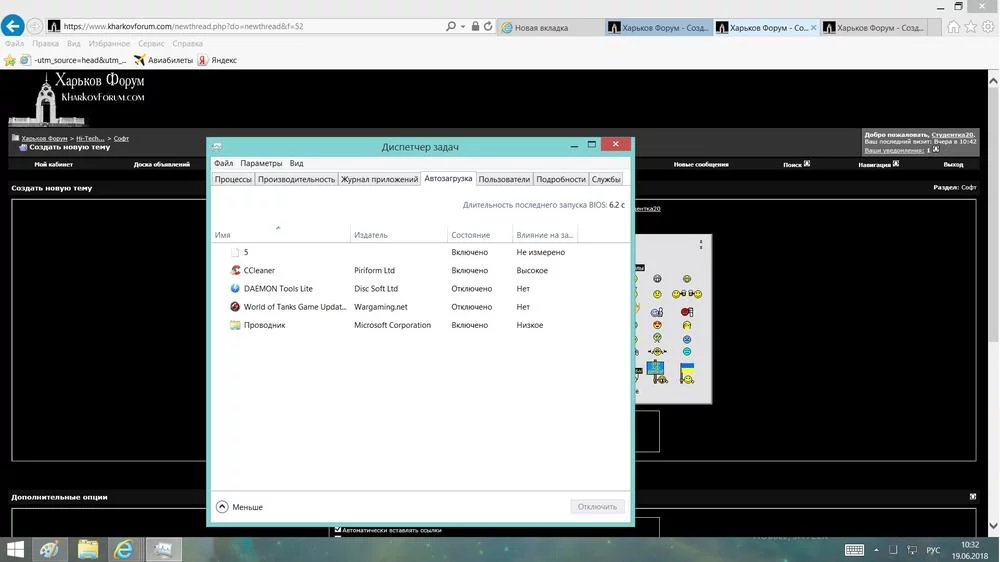The height and width of the screenshot is (562, 1000).
Task: Open the Новые сообщения link
Action: coord(701,165)
